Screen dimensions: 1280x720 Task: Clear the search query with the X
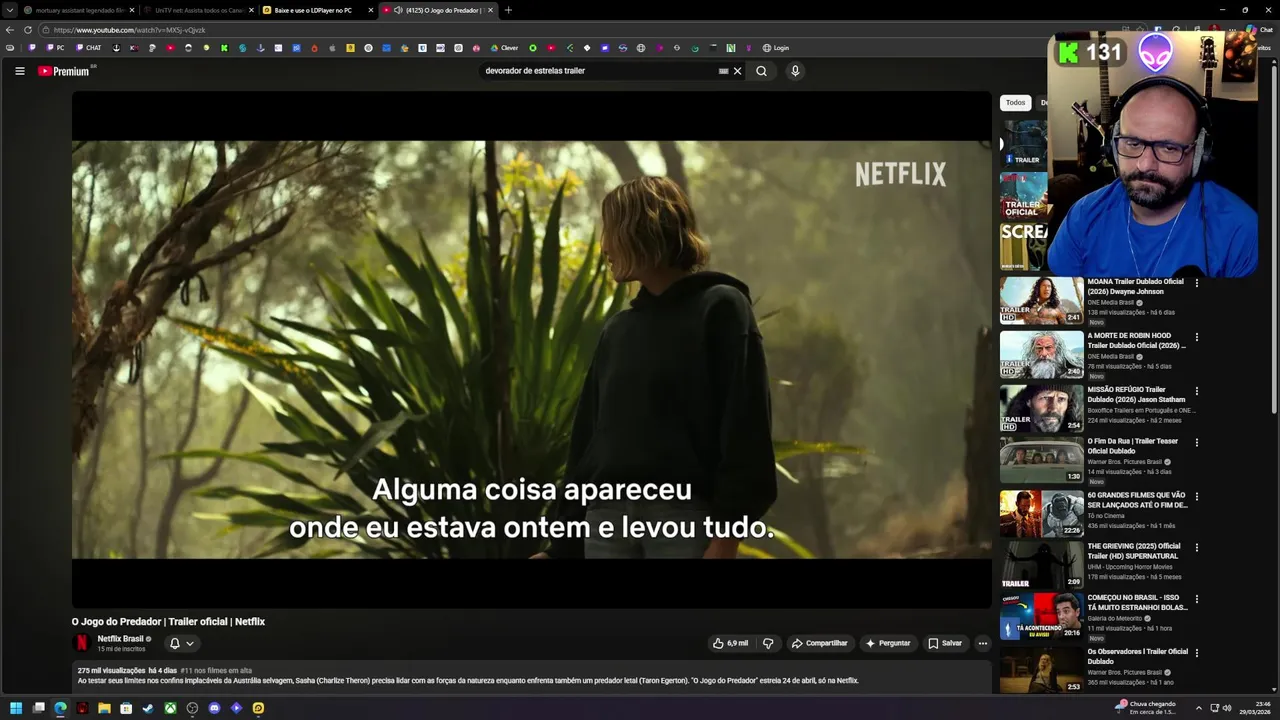click(x=737, y=71)
